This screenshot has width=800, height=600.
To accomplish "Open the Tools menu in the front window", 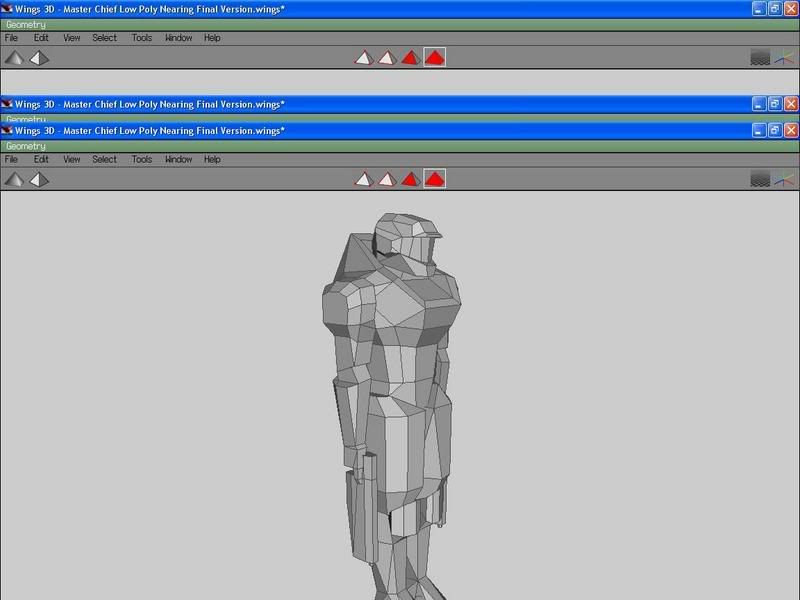I will pyautogui.click(x=142, y=159).
